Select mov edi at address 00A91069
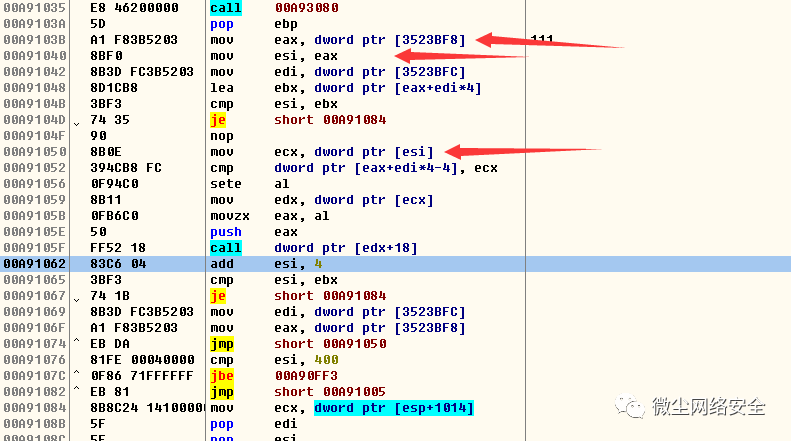The width and height of the screenshot is (791, 441). pos(338,312)
